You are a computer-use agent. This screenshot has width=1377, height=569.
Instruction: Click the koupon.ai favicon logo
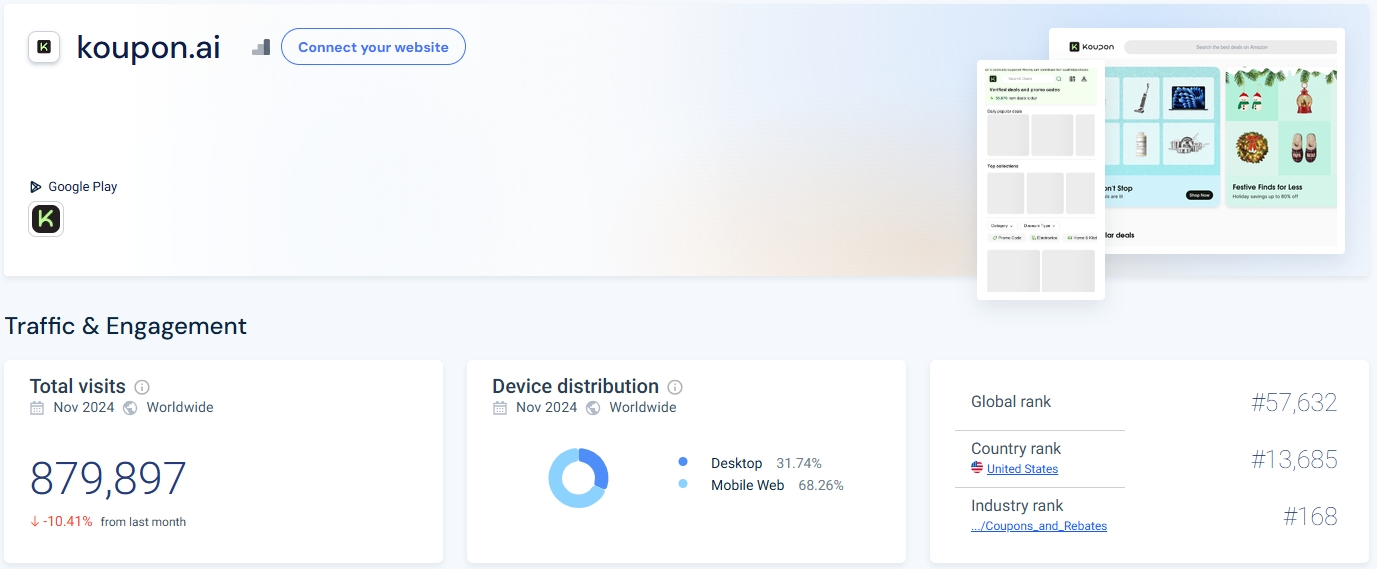point(44,47)
